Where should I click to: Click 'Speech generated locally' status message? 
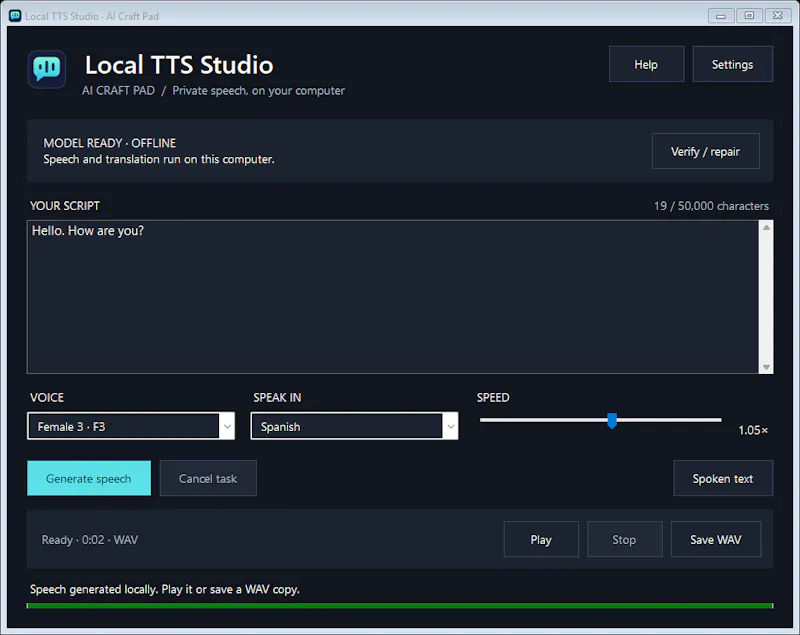tap(165, 589)
